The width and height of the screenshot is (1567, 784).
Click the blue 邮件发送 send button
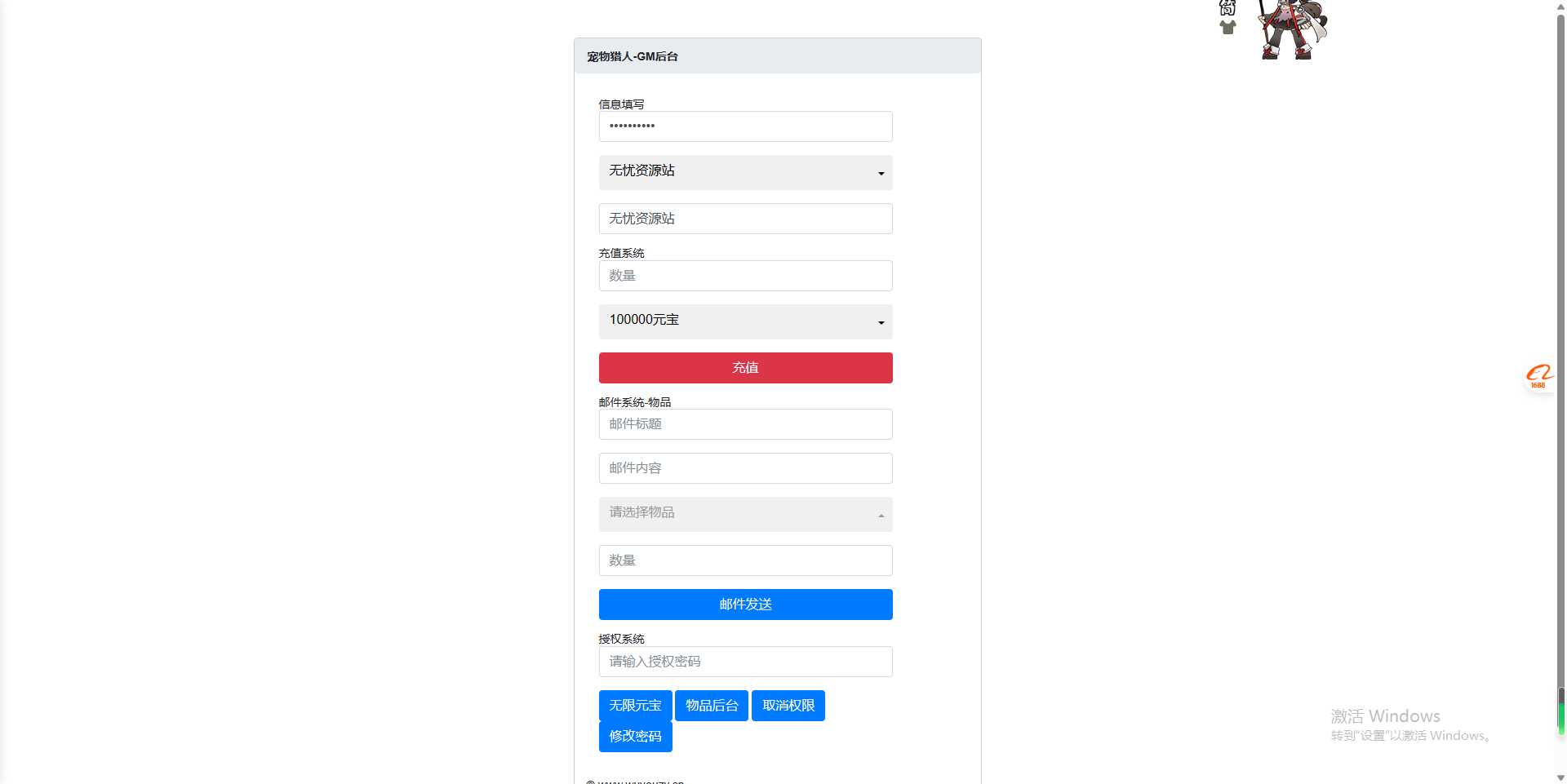tap(745, 605)
